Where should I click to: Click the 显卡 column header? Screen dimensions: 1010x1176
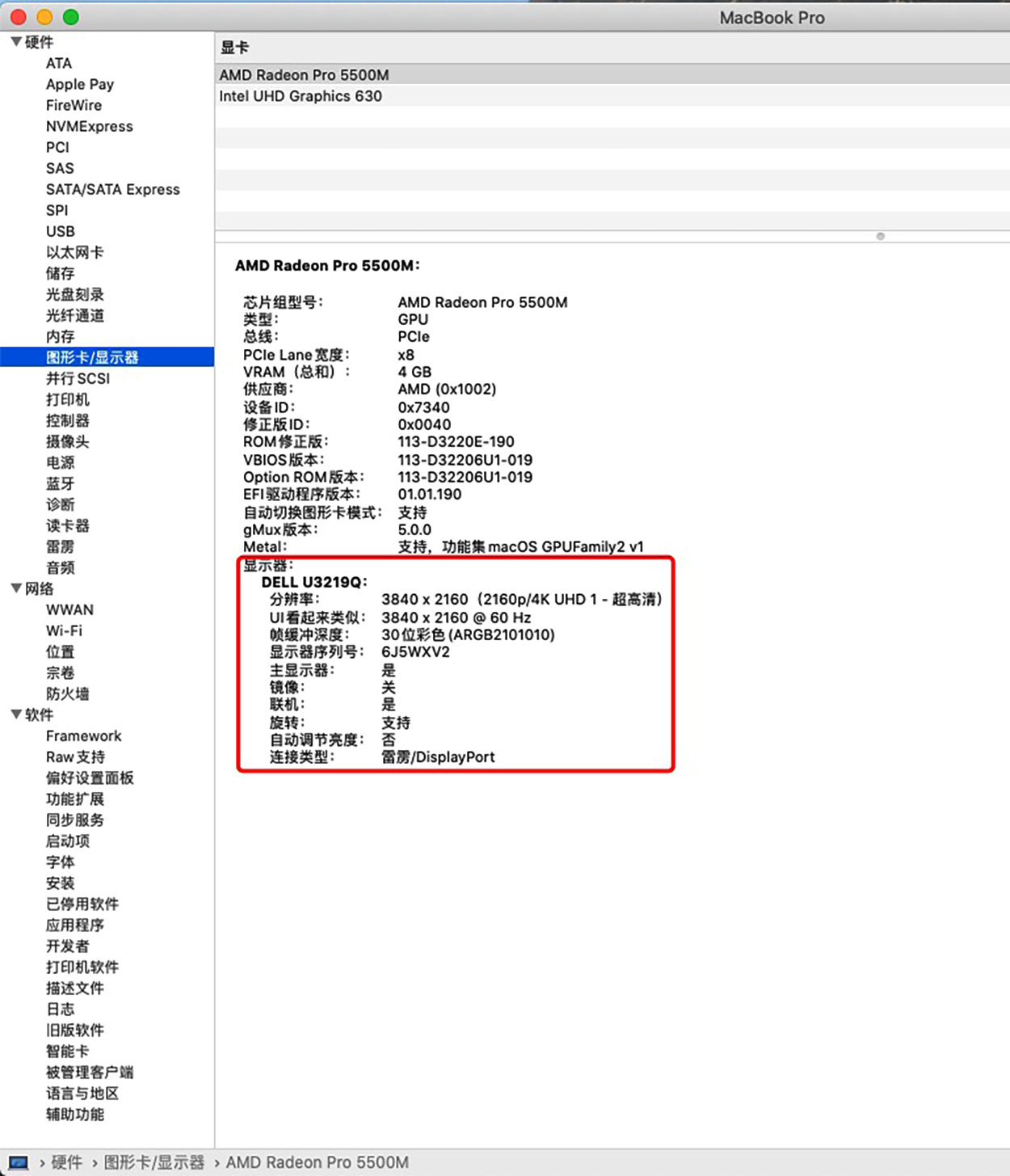coord(612,48)
